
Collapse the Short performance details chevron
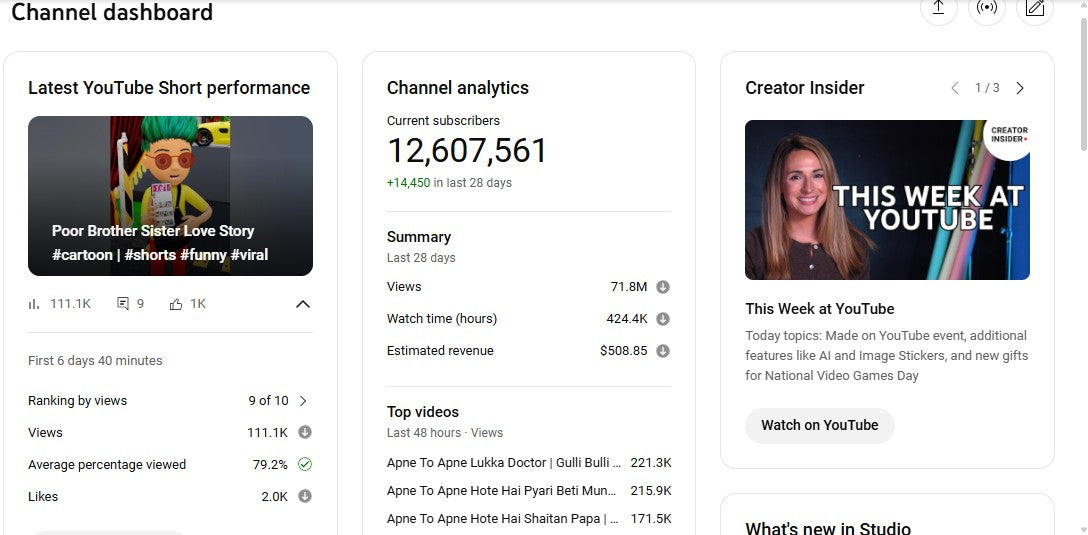[303, 304]
